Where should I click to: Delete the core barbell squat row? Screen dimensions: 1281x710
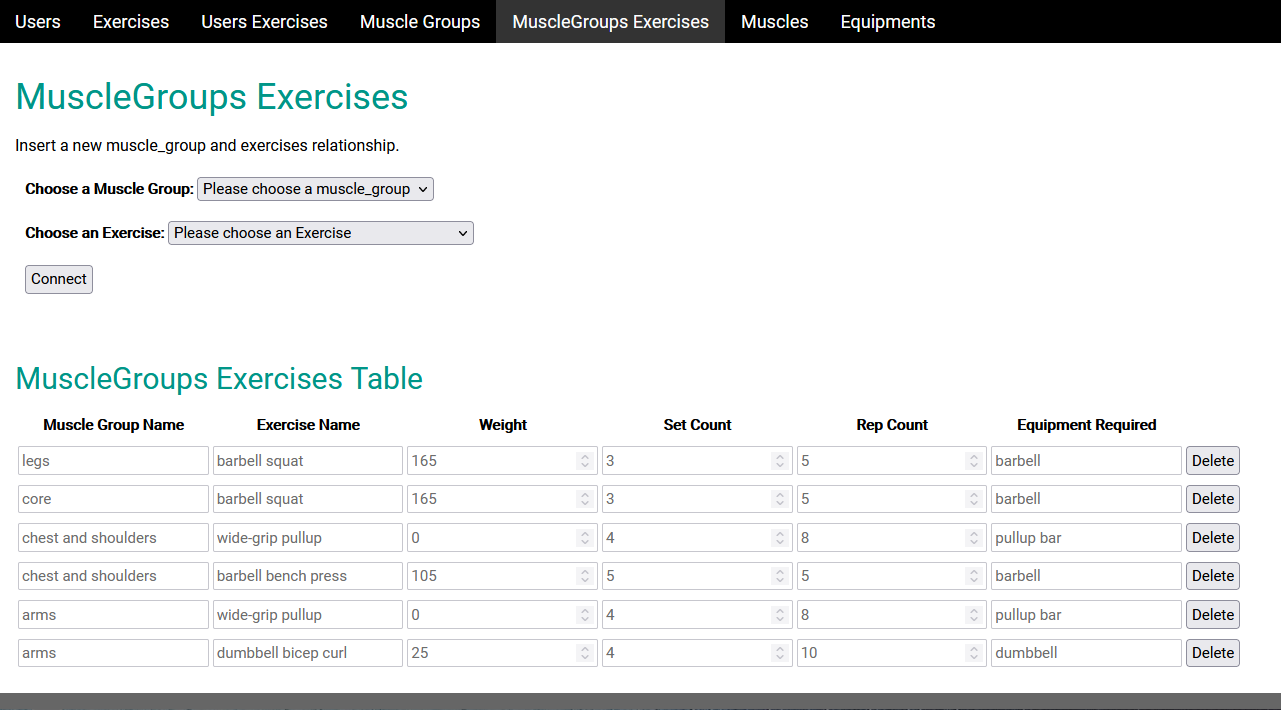point(1213,499)
